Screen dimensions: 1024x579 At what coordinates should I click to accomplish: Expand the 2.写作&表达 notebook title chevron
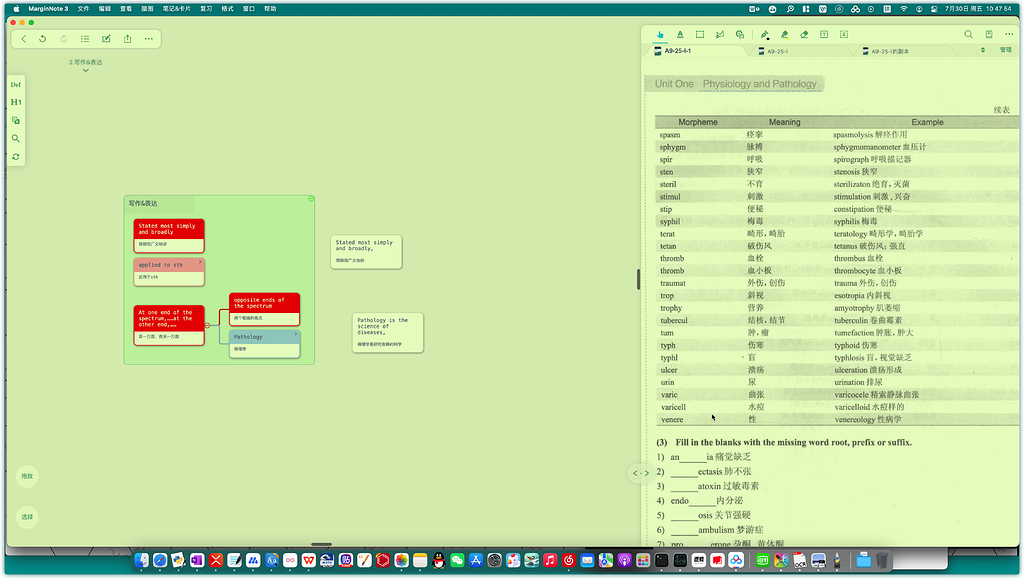pos(85,71)
